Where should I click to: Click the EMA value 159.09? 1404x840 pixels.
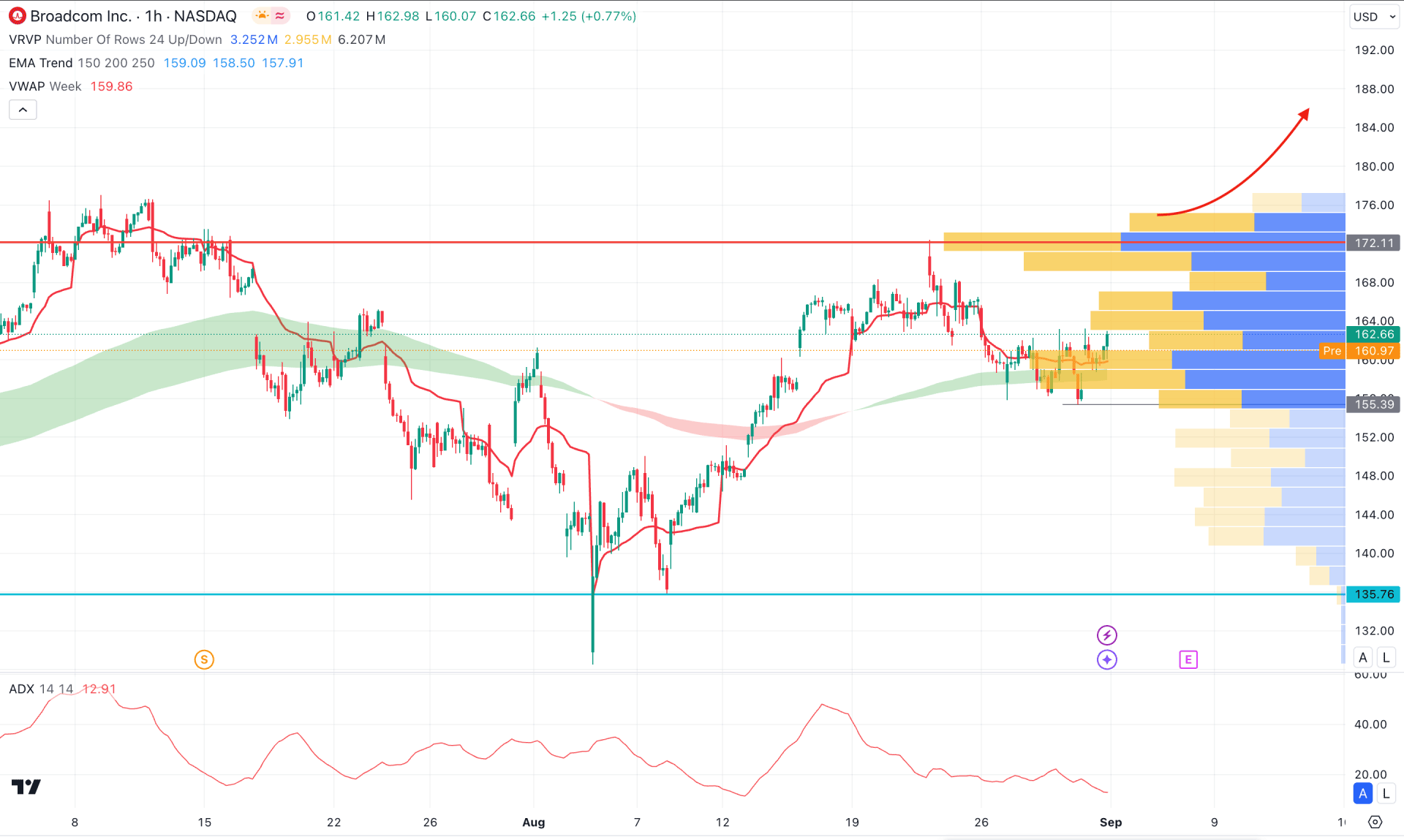coord(185,63)
